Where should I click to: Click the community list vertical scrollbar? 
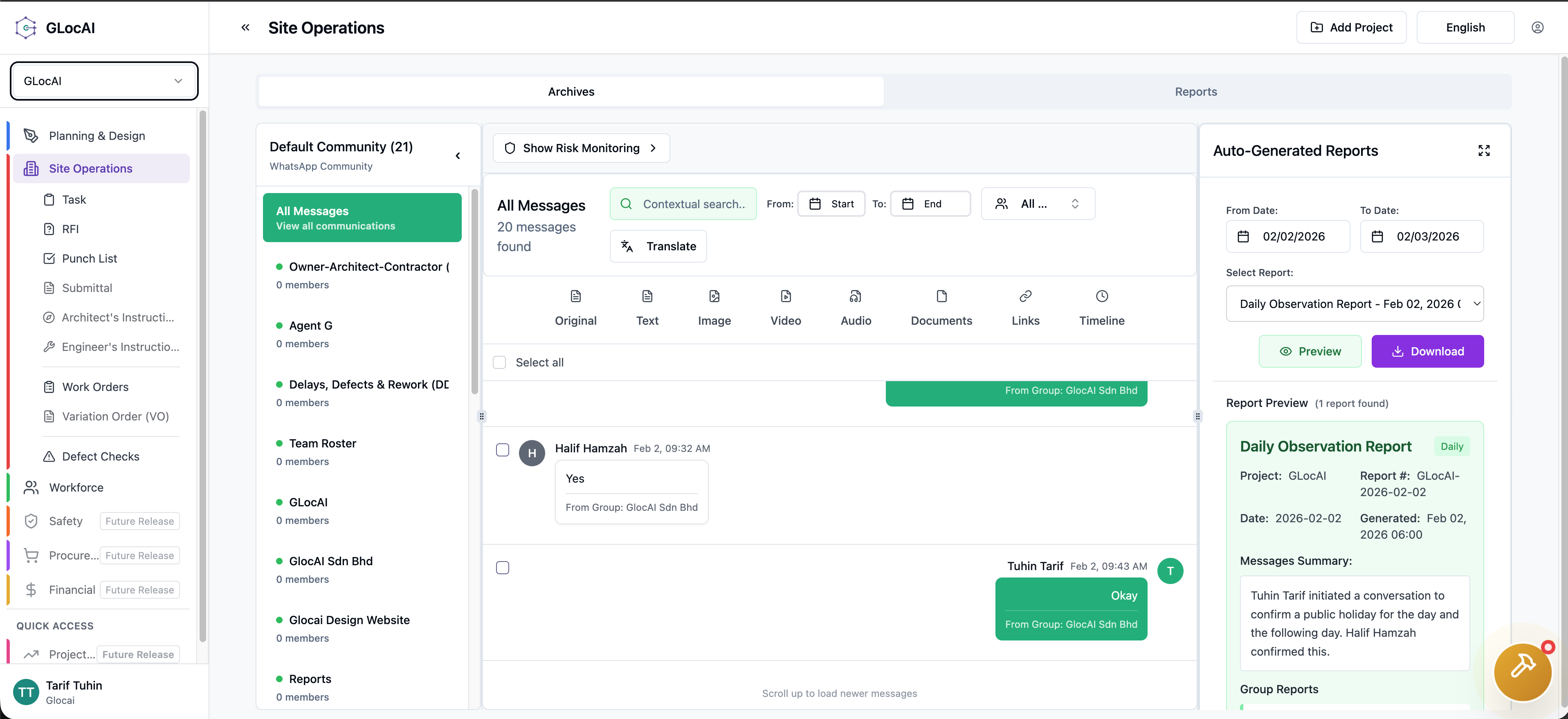[475, 292]
